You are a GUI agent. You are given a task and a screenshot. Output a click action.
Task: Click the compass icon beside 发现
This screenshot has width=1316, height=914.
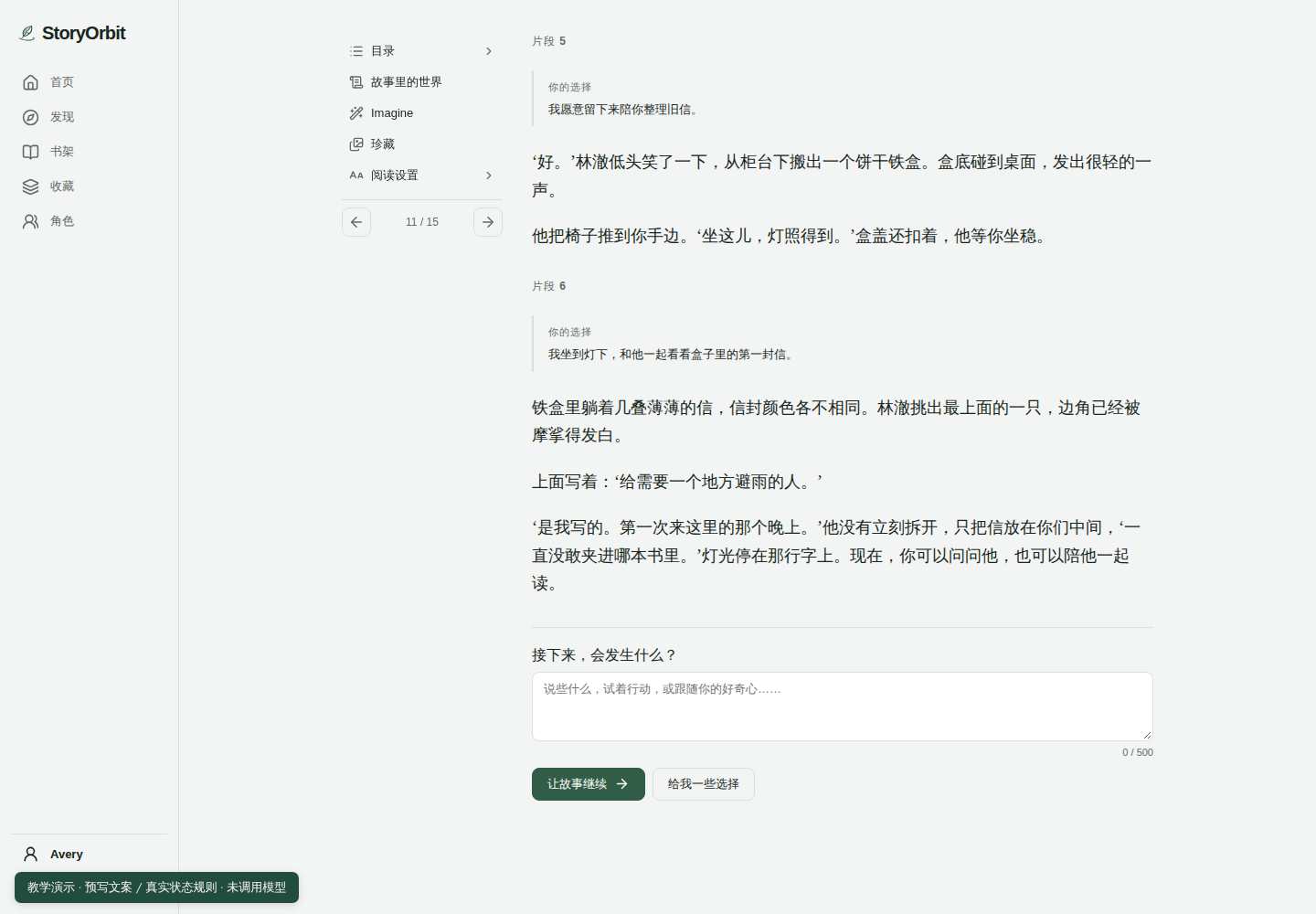pyautogui.click(x=30, y=117)
